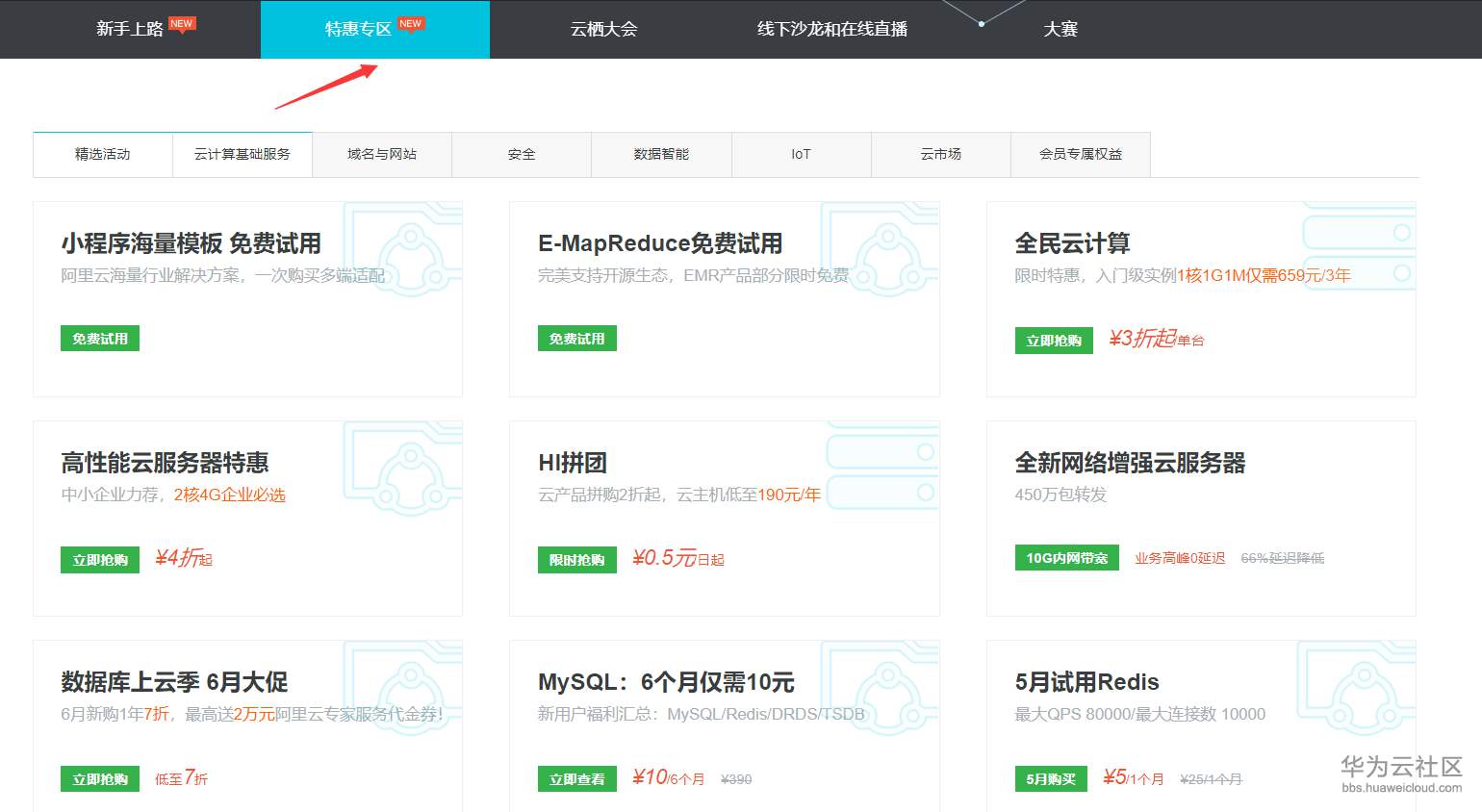Viewport: 1482px width, 812px height.
Task: Click the ¥0.5元日起 price
Action: (x=678, y=558)
